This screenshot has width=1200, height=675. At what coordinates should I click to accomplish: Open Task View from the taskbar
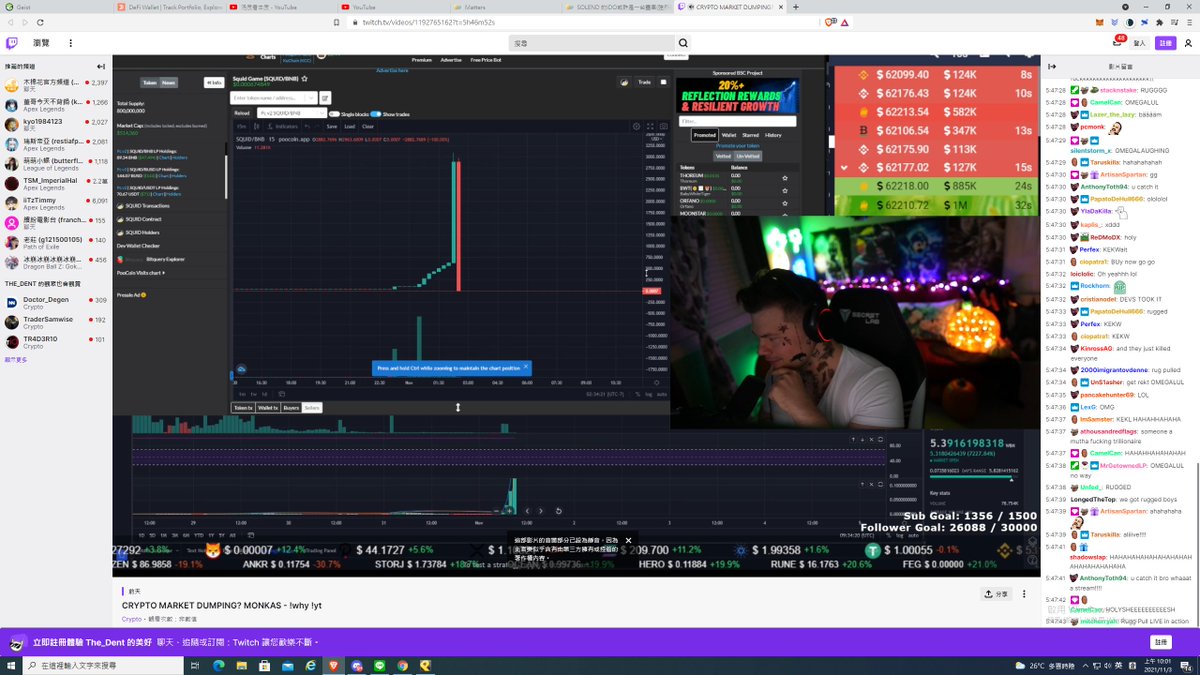[x=194, y=665]
